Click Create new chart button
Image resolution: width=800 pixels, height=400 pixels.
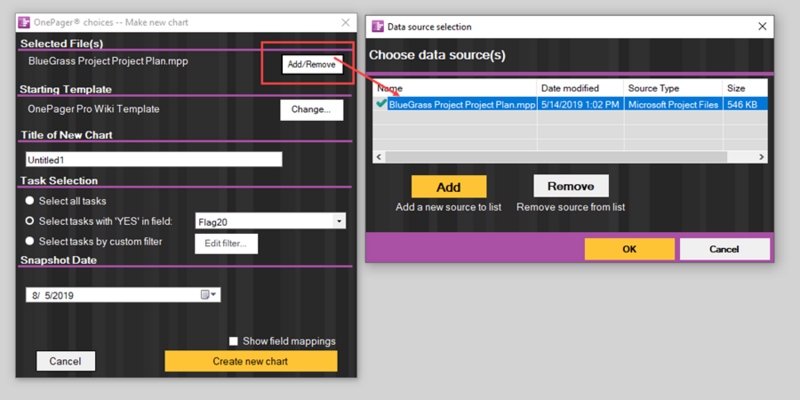(x=251, y=361)
